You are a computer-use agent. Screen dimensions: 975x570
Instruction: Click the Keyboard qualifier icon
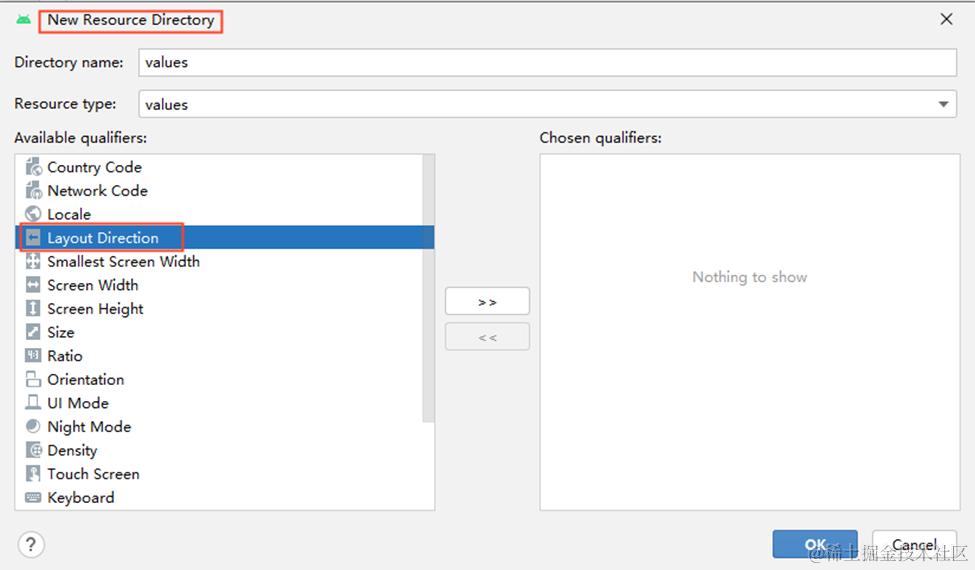tap(34, 498)
